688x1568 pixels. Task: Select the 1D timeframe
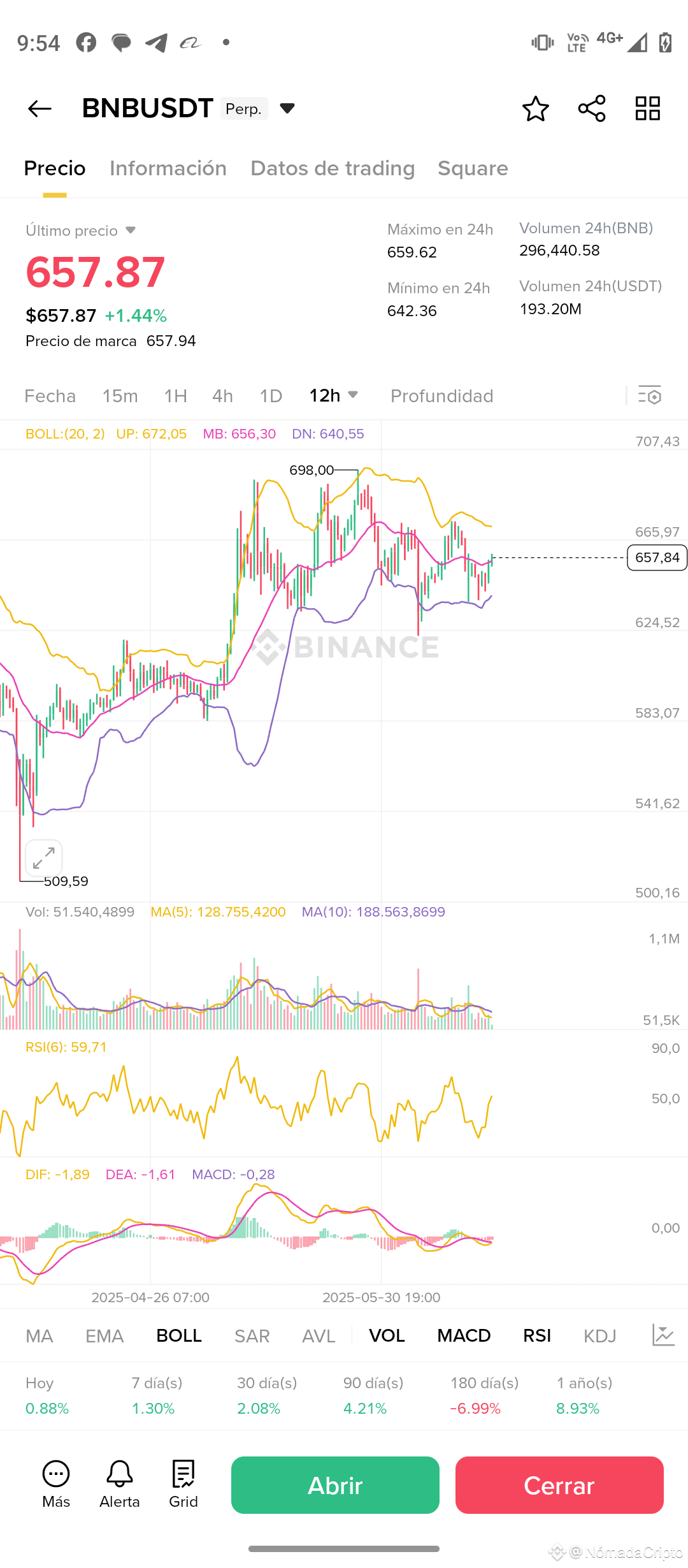[x=271, y=396]
